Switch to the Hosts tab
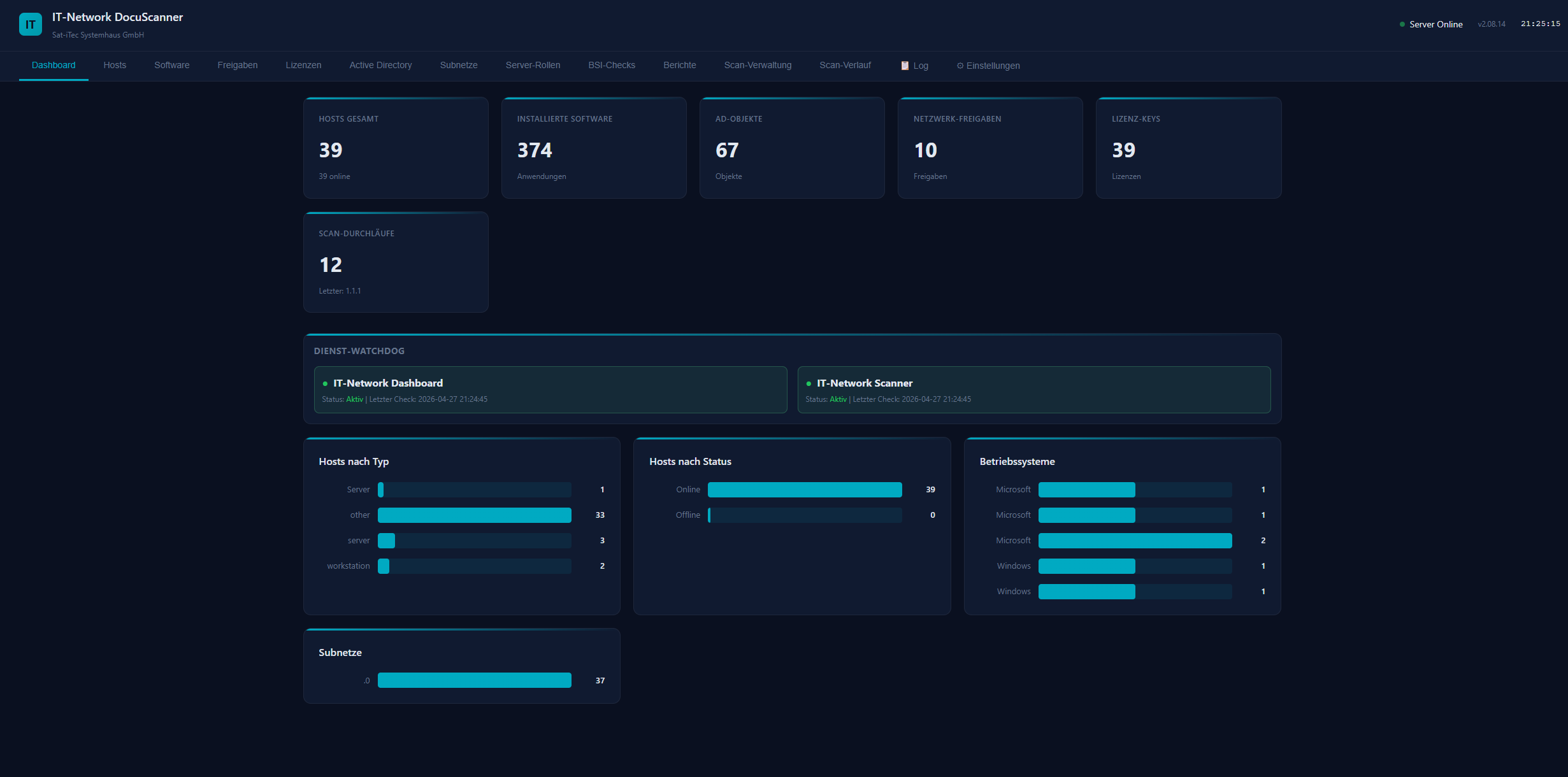This screenshot has width=1568, height=777. tap(115, 66)
